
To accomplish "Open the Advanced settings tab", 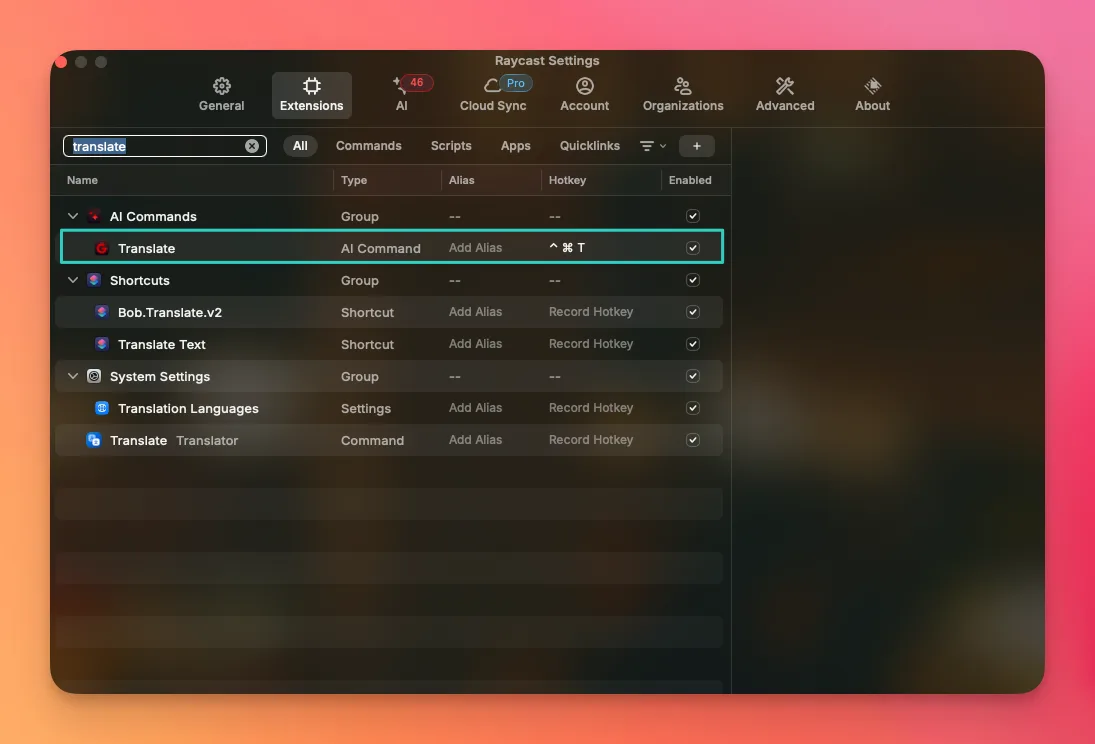I will [785, 95].
